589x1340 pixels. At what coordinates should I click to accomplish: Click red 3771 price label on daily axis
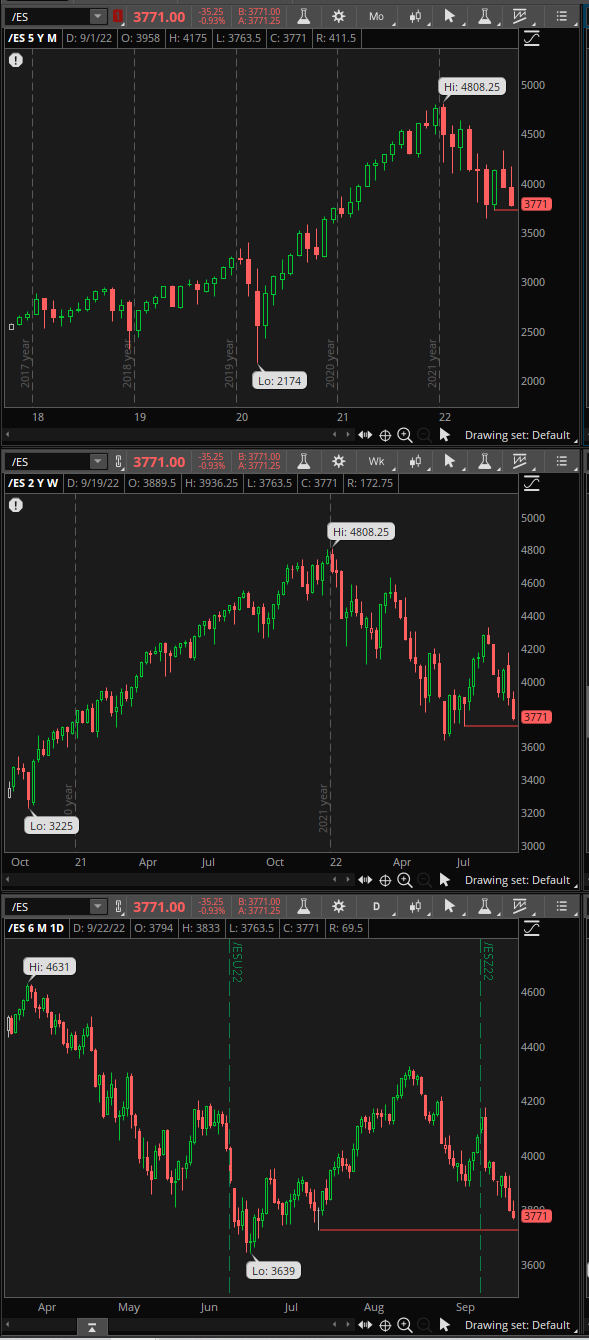coord(537,1216)
